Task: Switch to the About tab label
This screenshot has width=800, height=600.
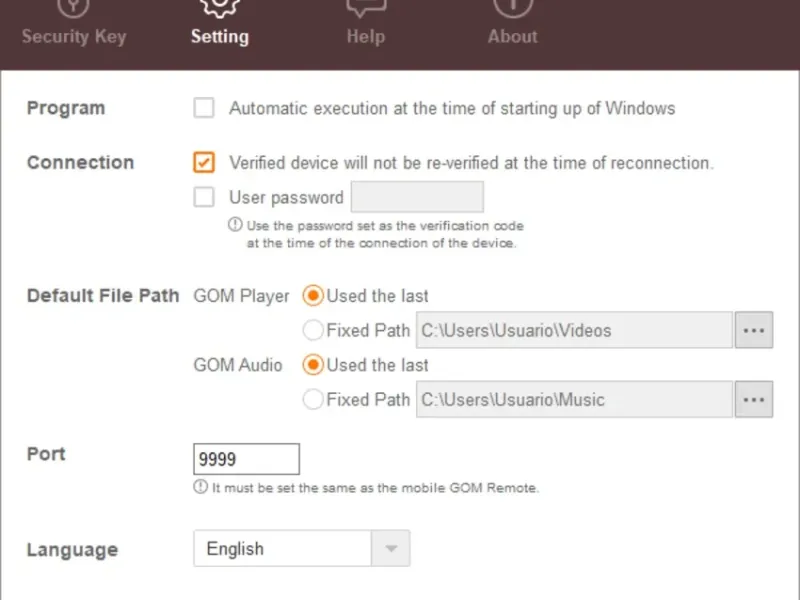Action: [512, 37]
